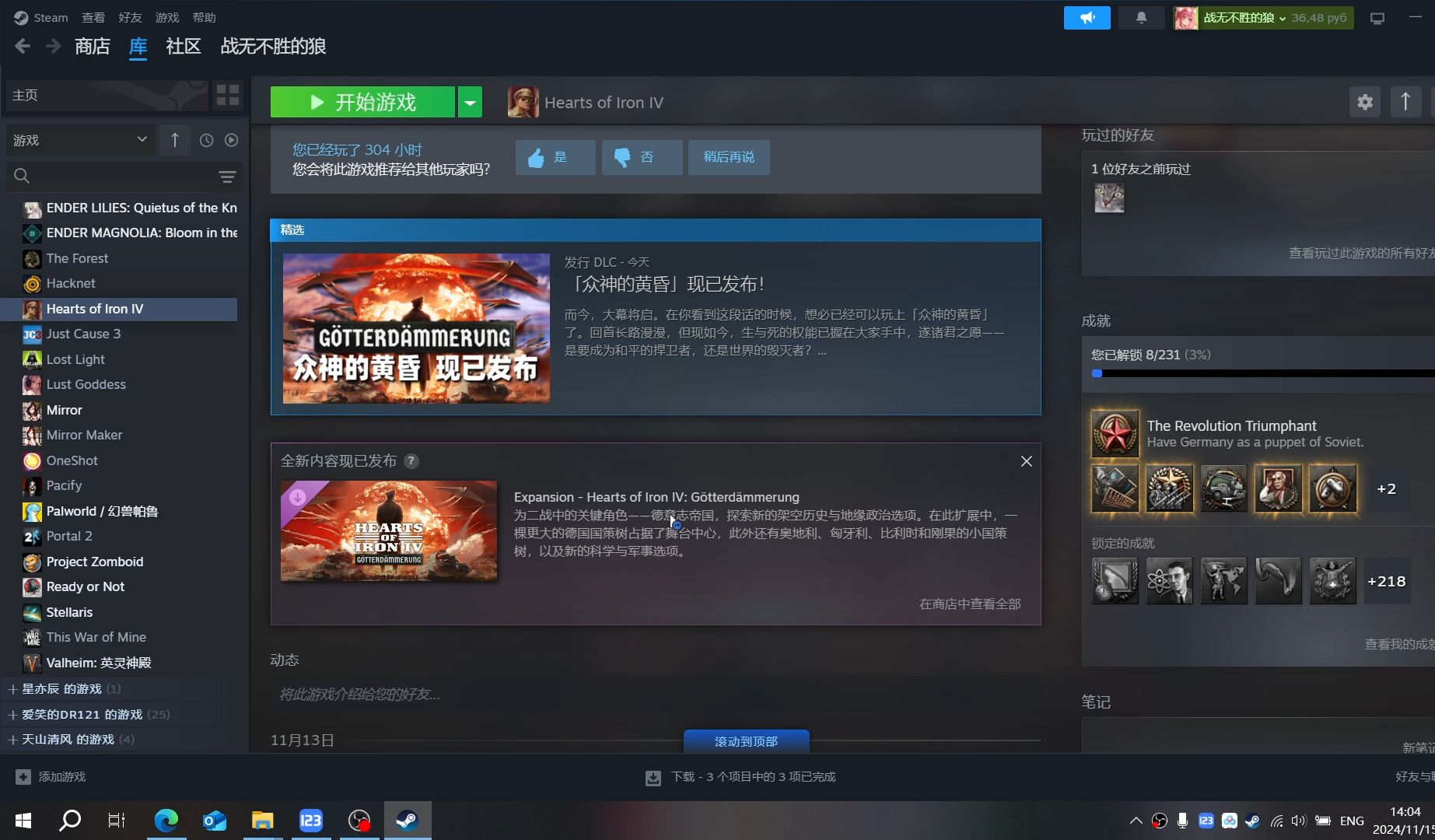The width and height of the screenshot is (1435, 840).
Task: Select Project Zomboid in game list
Action: point(95,562)
